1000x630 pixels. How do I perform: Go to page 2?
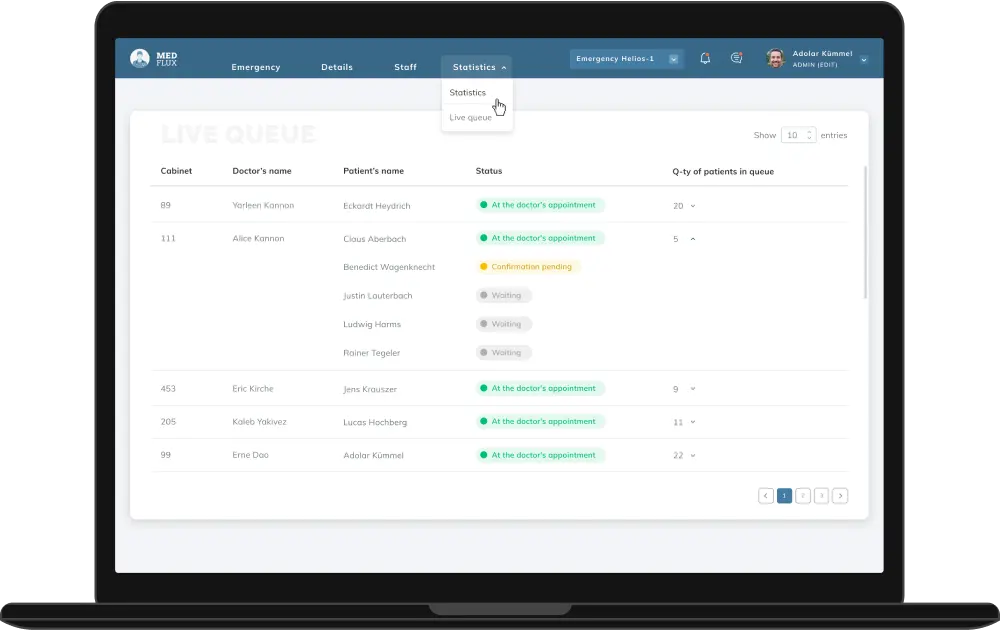point(803,495)
